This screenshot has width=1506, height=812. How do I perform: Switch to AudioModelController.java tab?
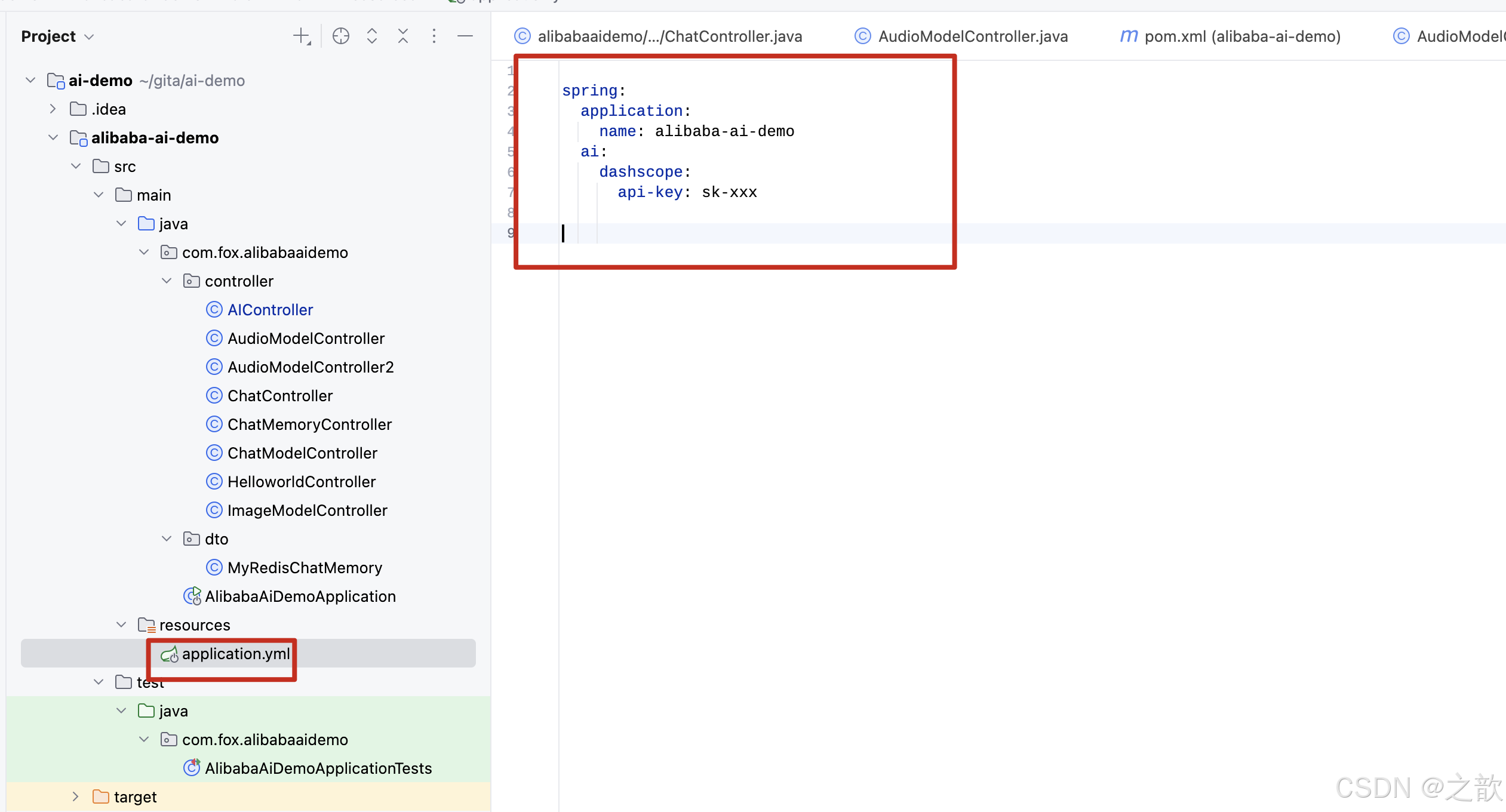tap(972, 36)
